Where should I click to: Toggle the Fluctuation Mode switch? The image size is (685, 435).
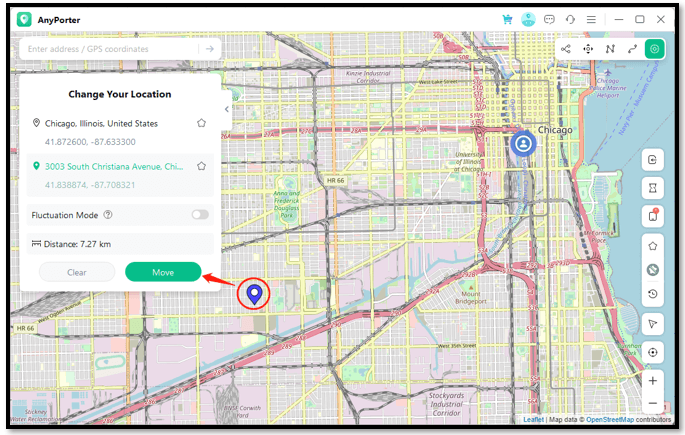200,214
